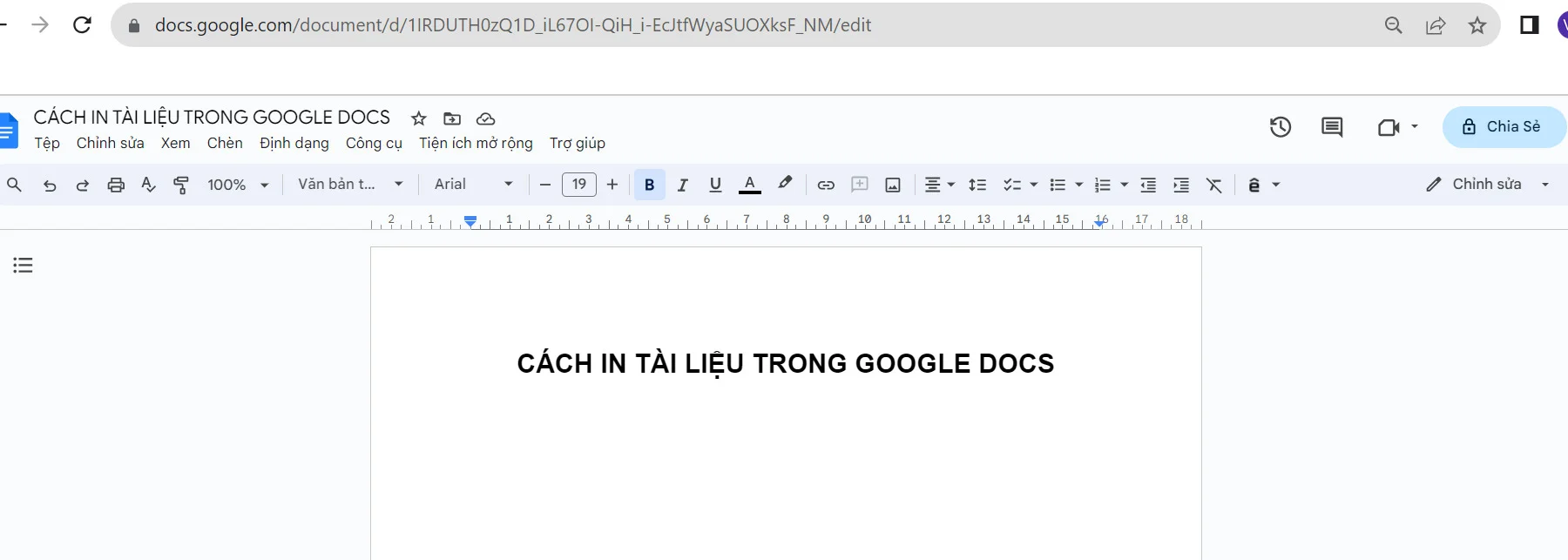
Task: Expand bulleted list options arrow
Action: [x=1079, y=185]
